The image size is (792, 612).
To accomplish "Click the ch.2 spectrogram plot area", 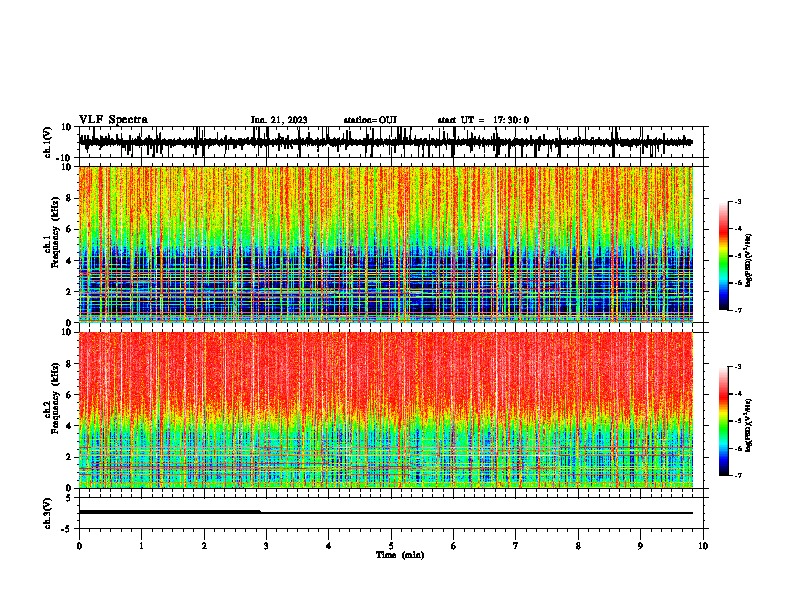I will [x=385, y=410].
